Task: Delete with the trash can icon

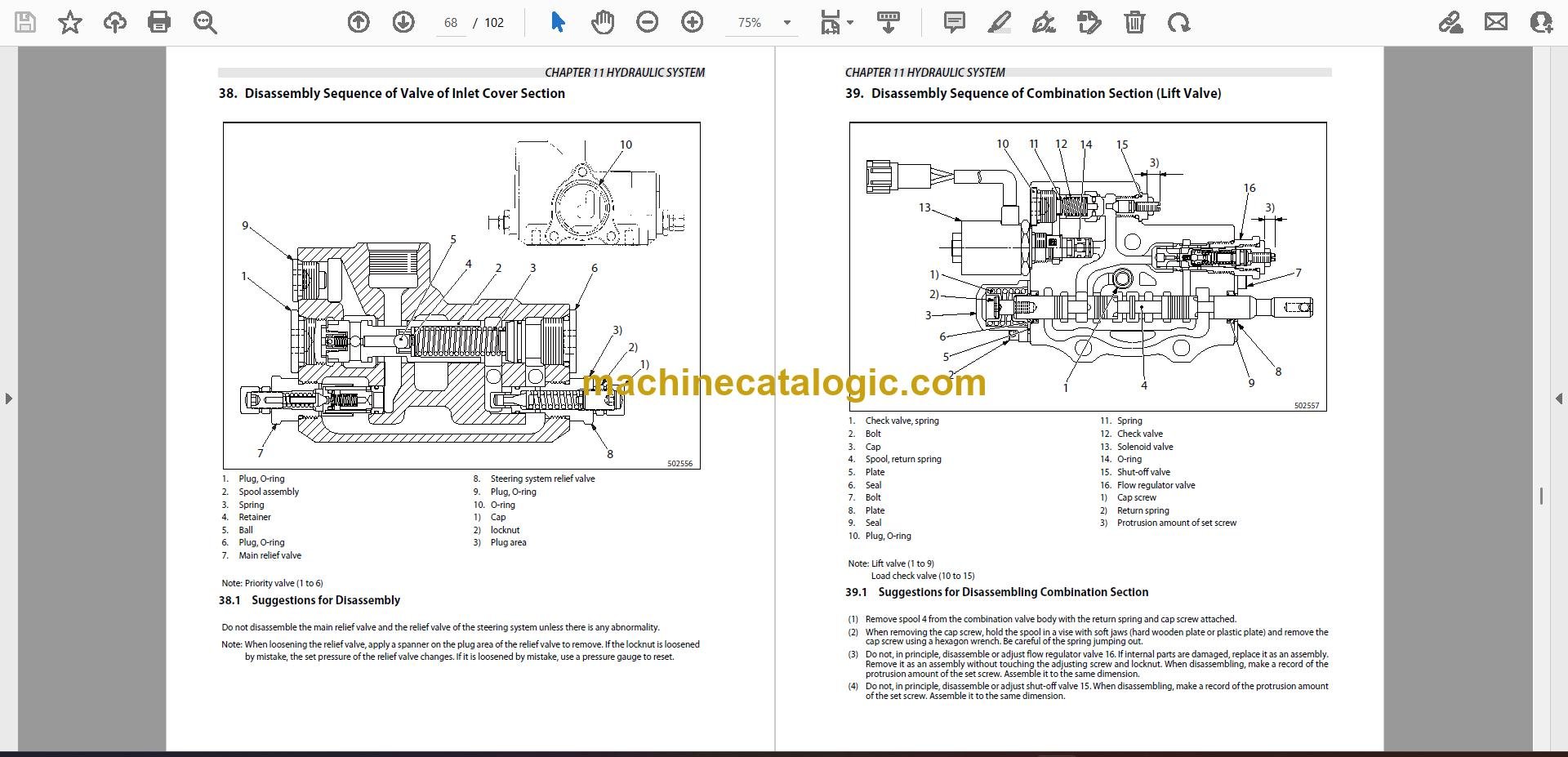Action: point(1134,22)
